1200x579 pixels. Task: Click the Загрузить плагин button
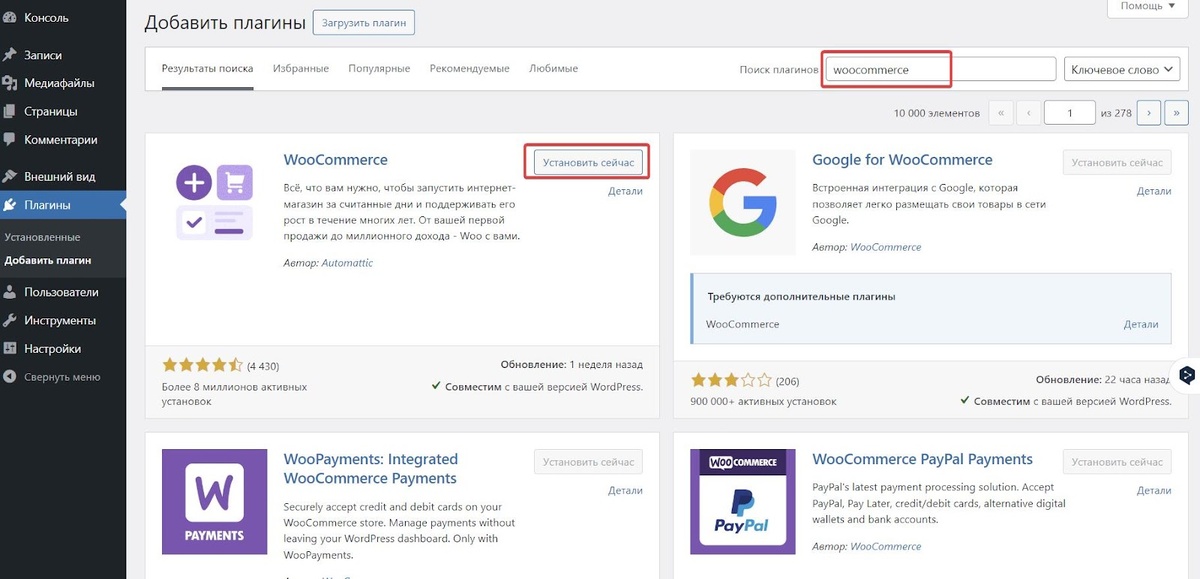tap(363, 22)
